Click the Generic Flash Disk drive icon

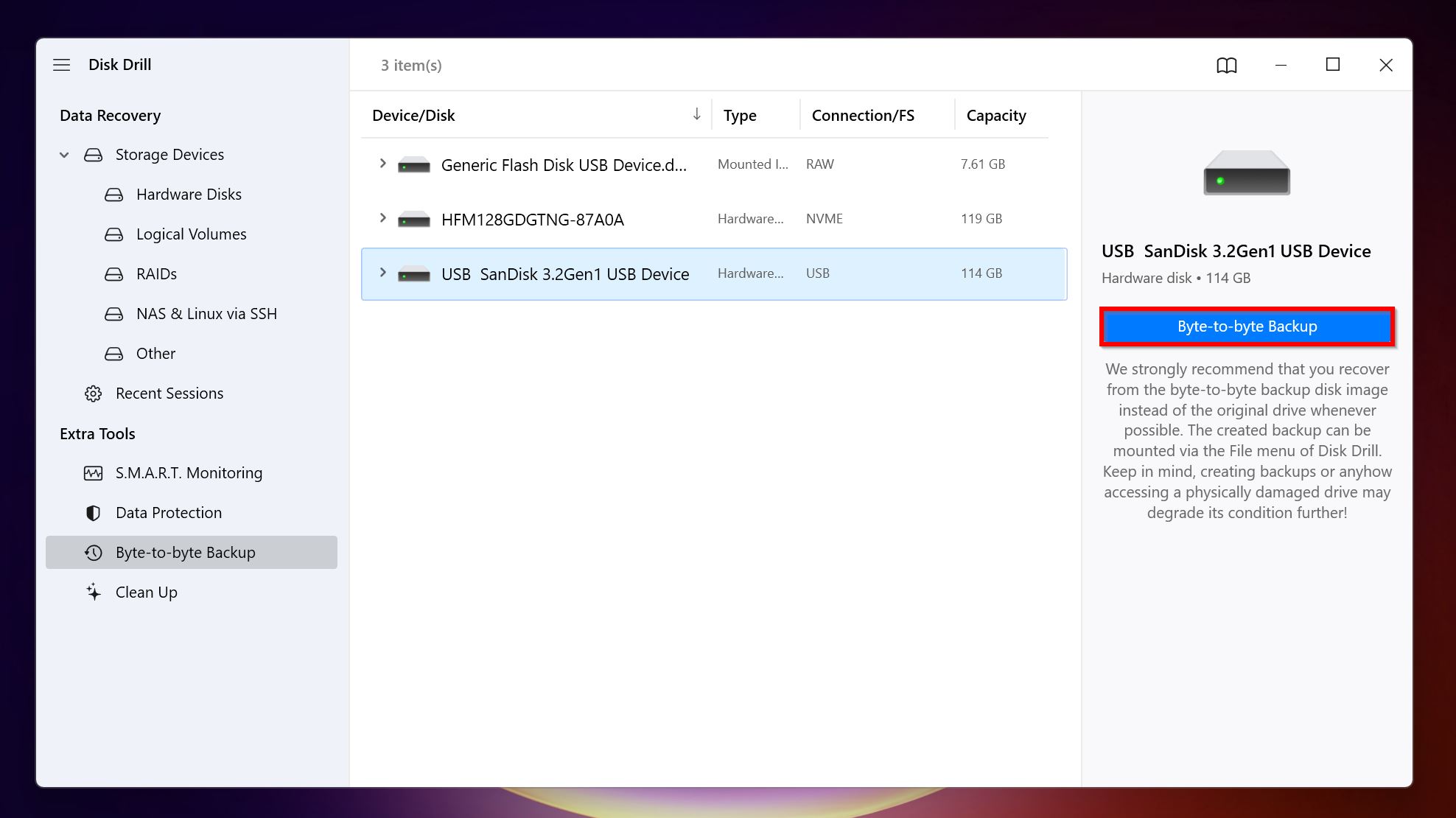(x=414, y=165)
